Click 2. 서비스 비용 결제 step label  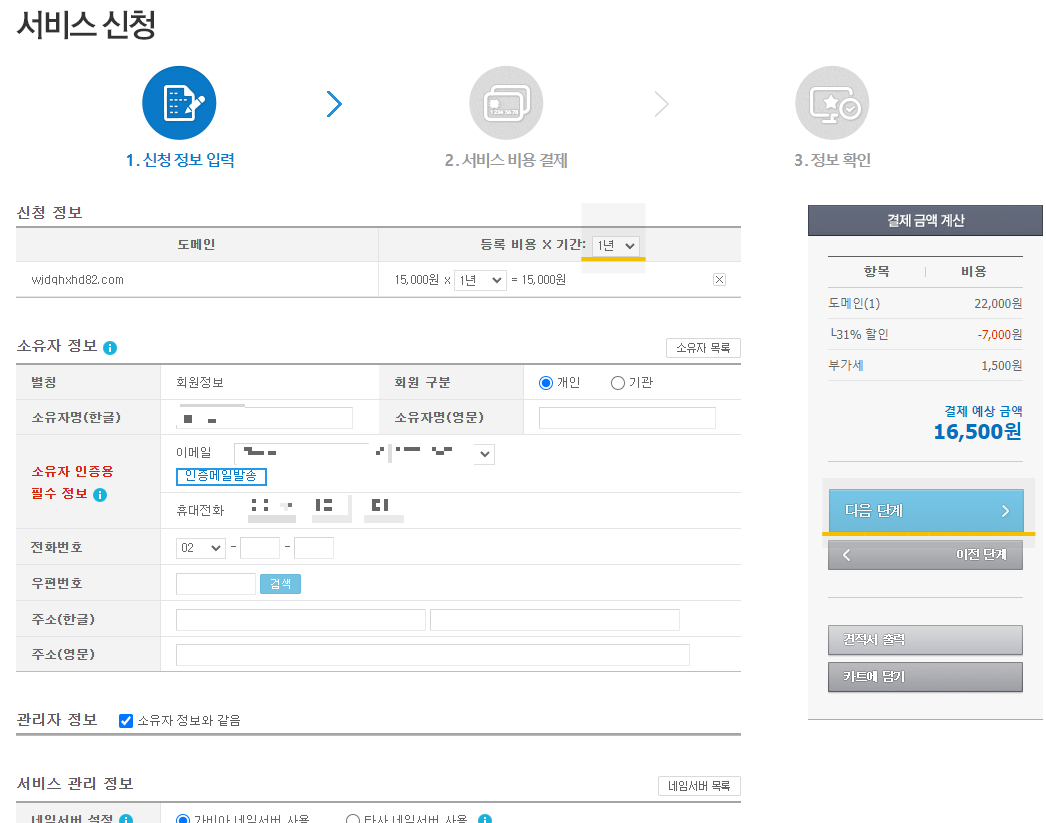506,160
